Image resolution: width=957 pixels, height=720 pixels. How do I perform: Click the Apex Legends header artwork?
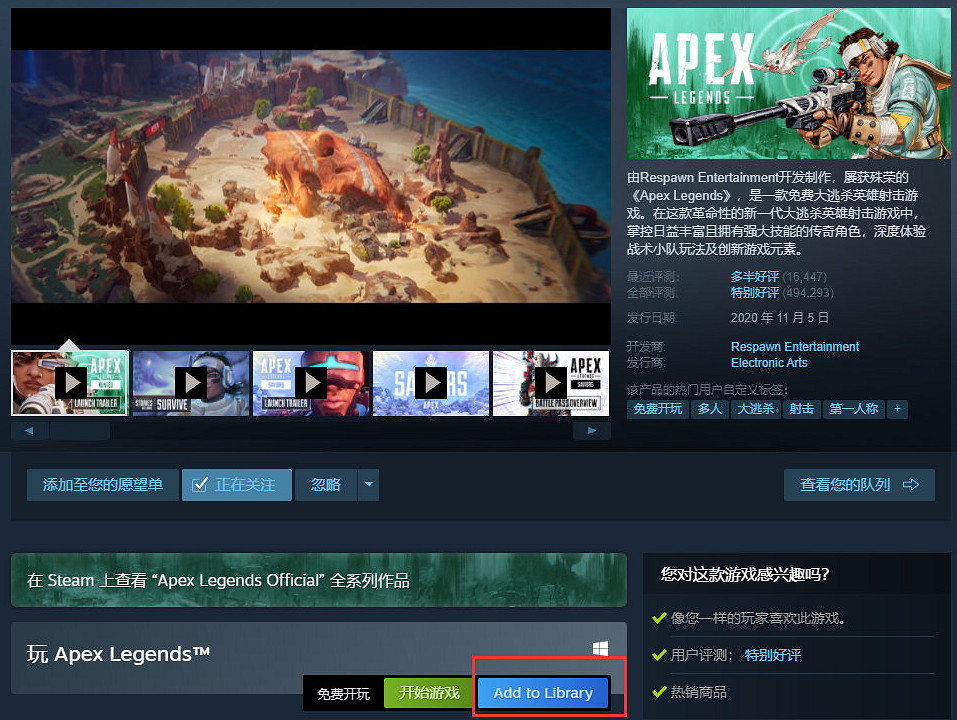(788, 83)
